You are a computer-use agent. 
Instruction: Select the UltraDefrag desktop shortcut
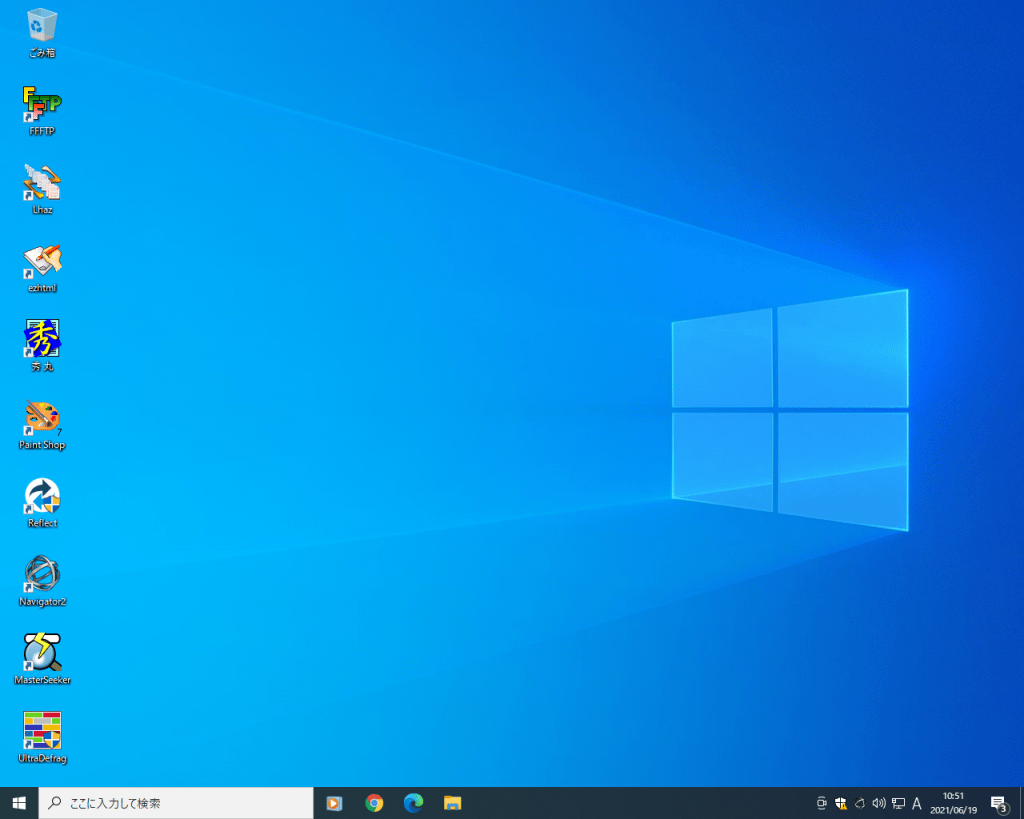42,738
